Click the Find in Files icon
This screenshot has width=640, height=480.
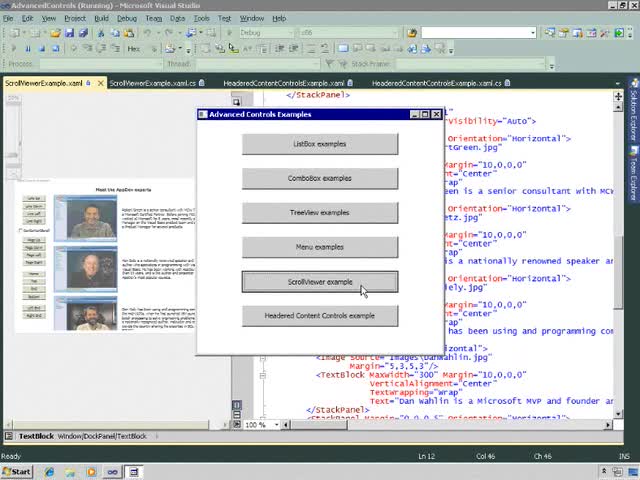(412, 33)
